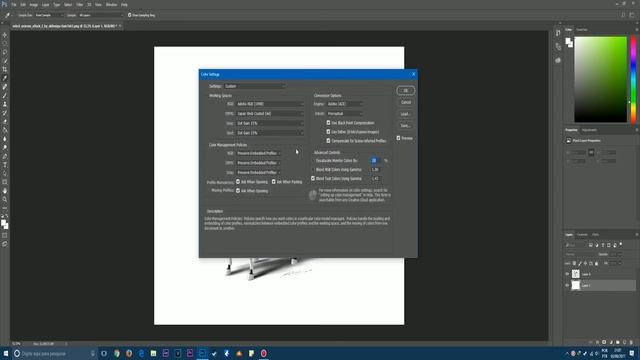Open the RGB working space dropdown
Viewport: 640px width, 360px height.
pos(270,104)
